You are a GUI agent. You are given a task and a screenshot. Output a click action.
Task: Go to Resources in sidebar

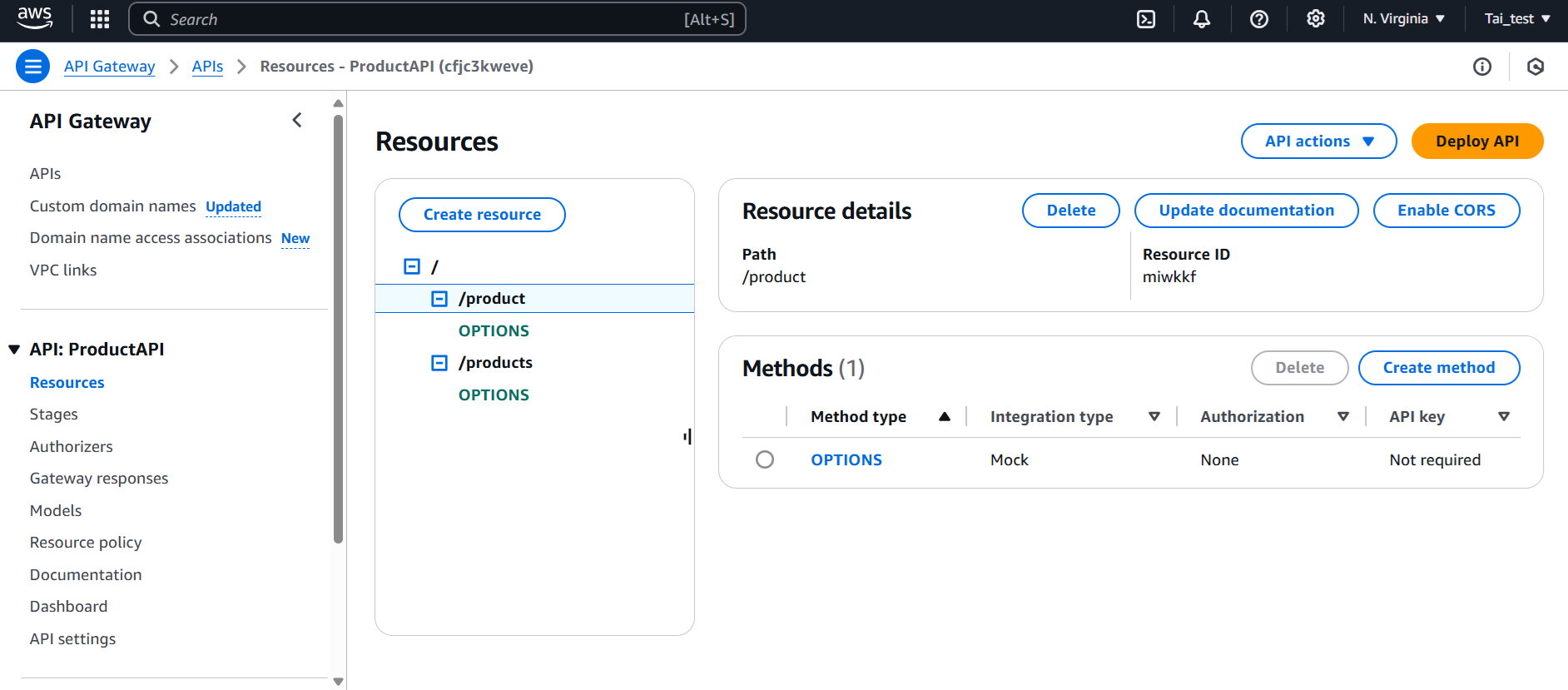coord(67,383)
